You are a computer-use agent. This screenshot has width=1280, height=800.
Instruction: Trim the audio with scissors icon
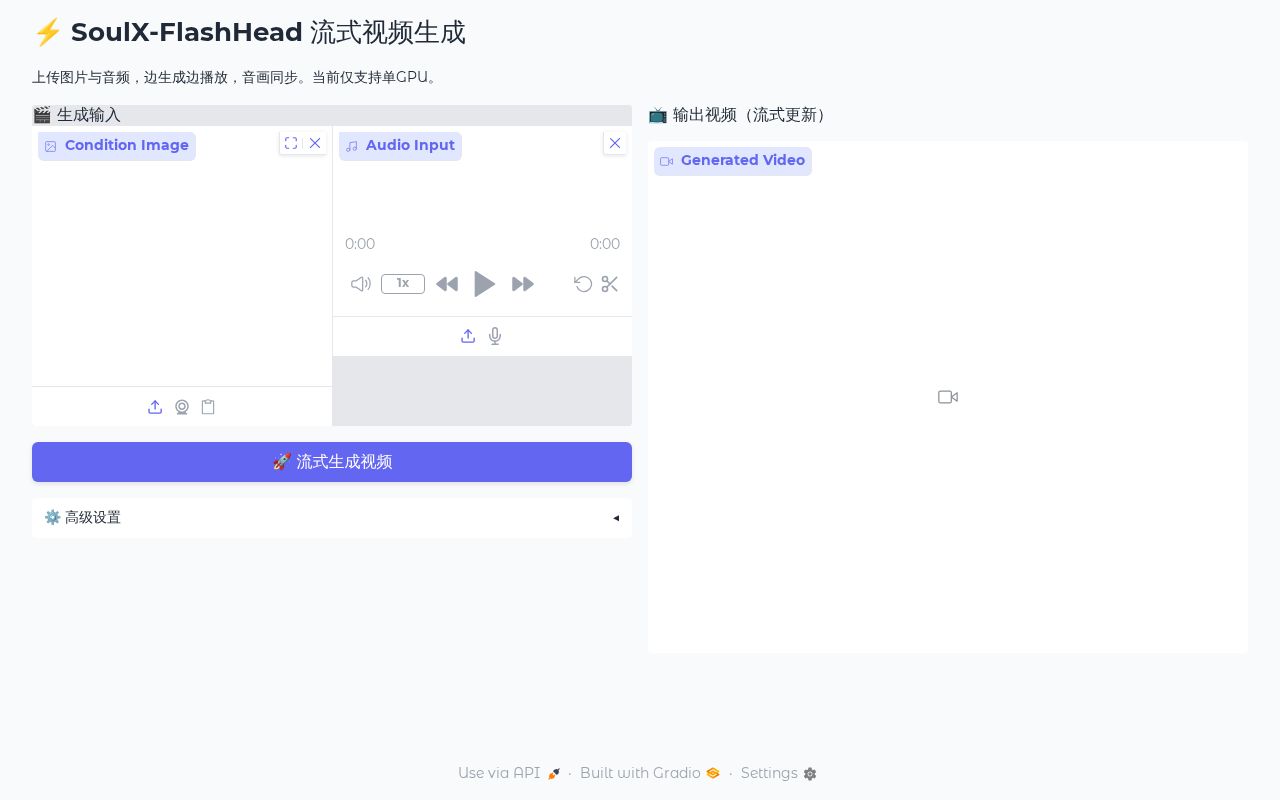click(x=610, y=284)
